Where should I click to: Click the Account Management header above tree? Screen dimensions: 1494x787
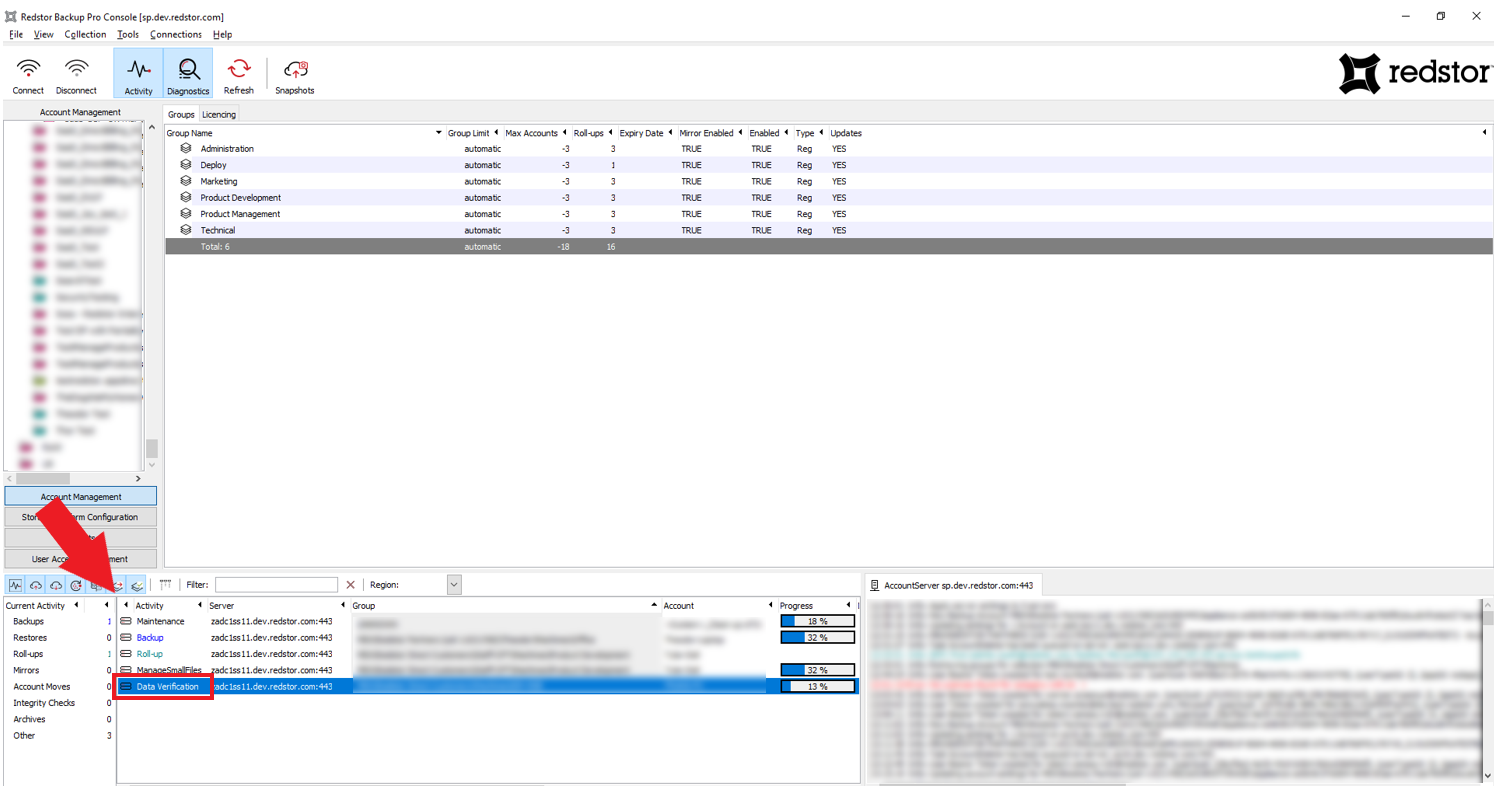point(81,112)
